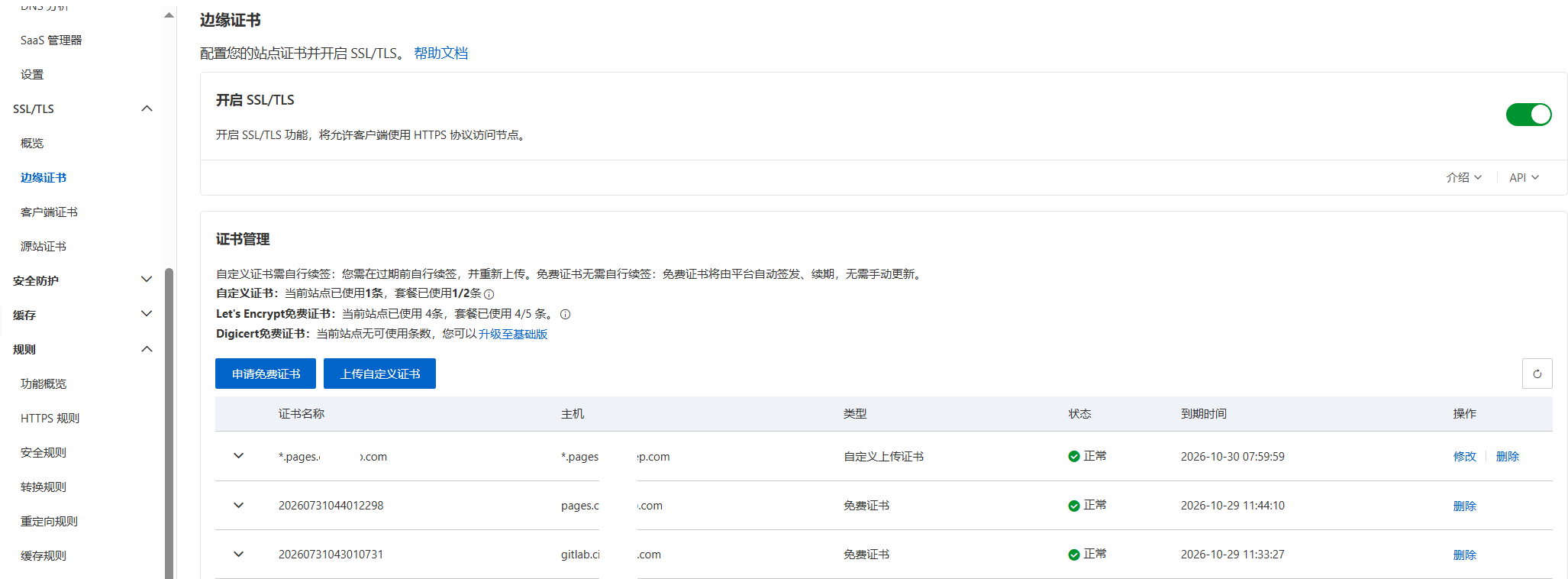Click 删除 for the *.pages certificate

coord(1507,456)
